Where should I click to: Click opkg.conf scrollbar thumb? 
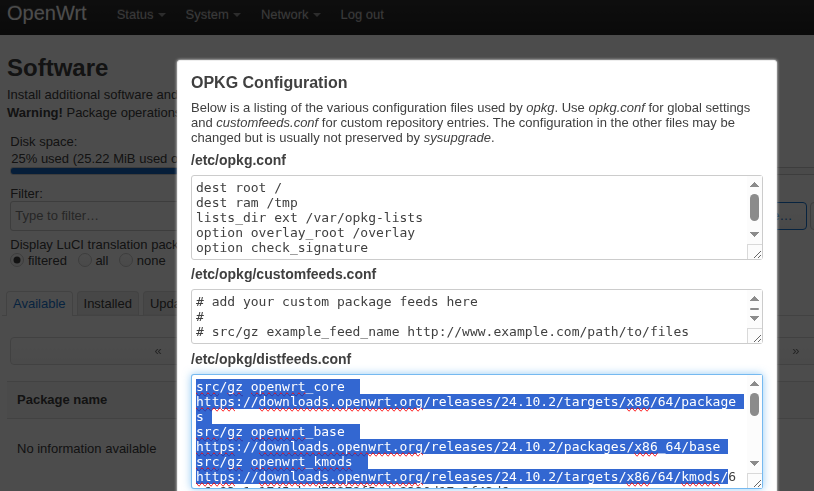tap(754, 207)
